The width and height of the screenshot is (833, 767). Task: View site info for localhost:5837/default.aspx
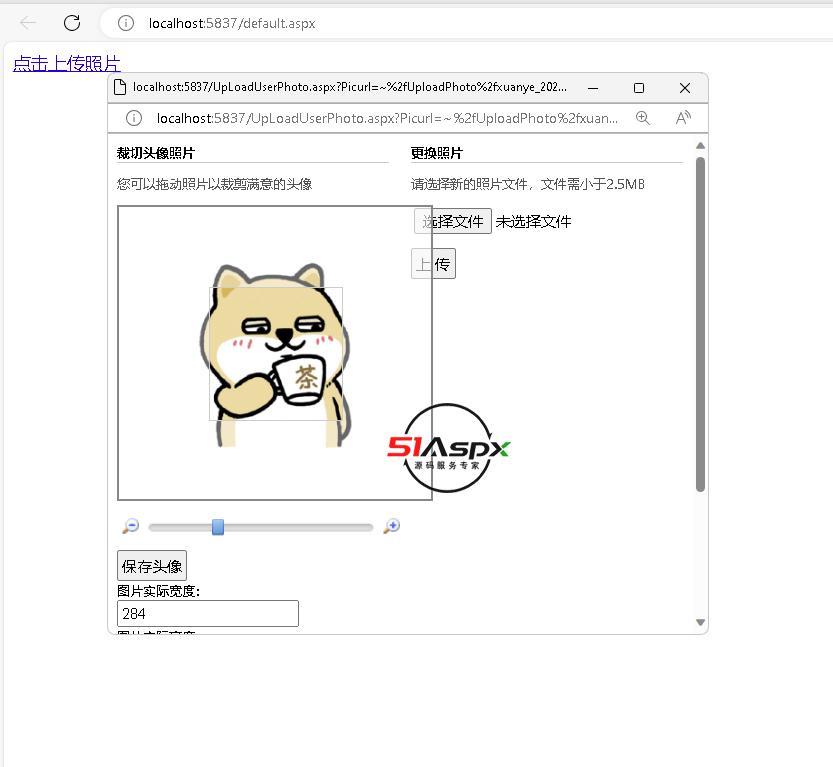coord(126,23)
